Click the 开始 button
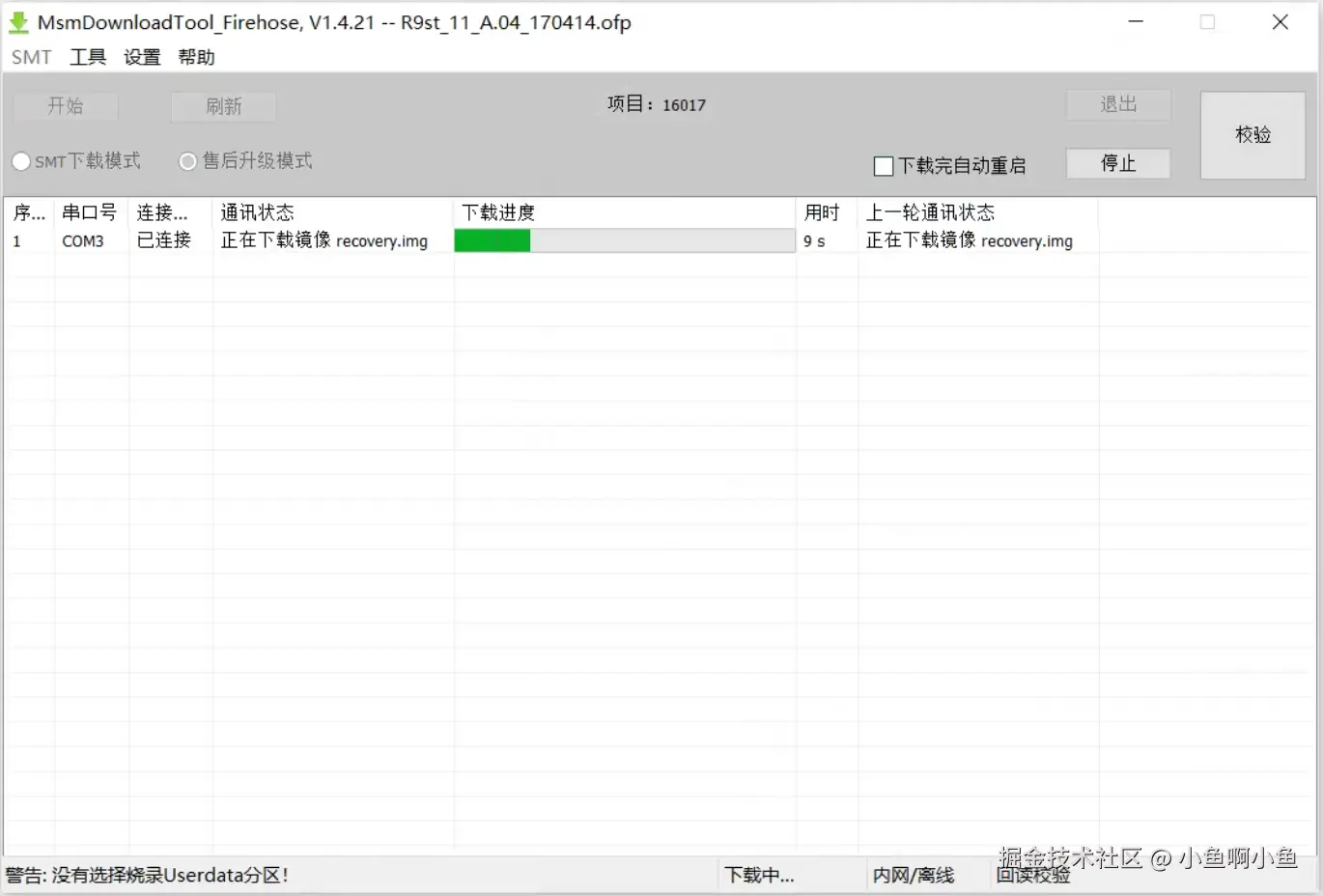Image resolution: width=1323 pixels, height=896 pixels. point(66,106)
